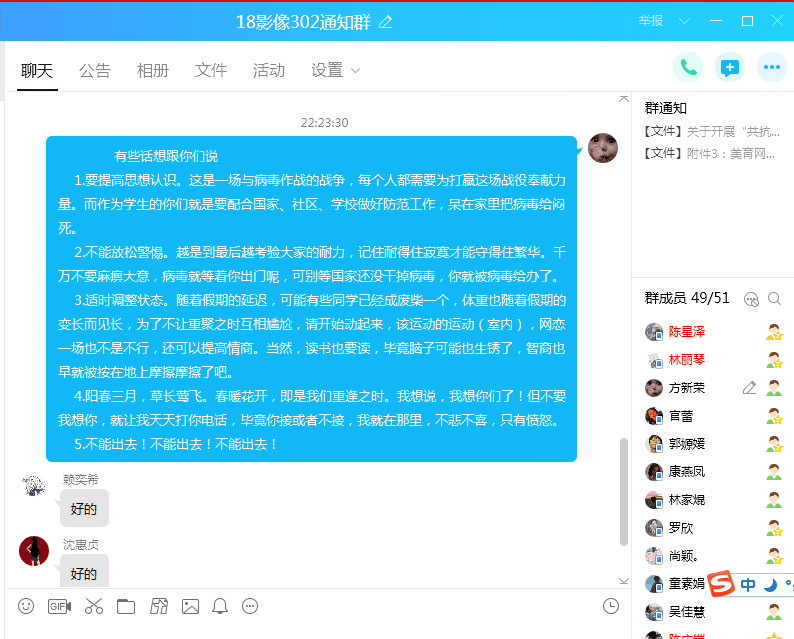This screenshot has width=794, height=639.
Task: Select the scissors screenshot tool
Action: coord(93,606)
